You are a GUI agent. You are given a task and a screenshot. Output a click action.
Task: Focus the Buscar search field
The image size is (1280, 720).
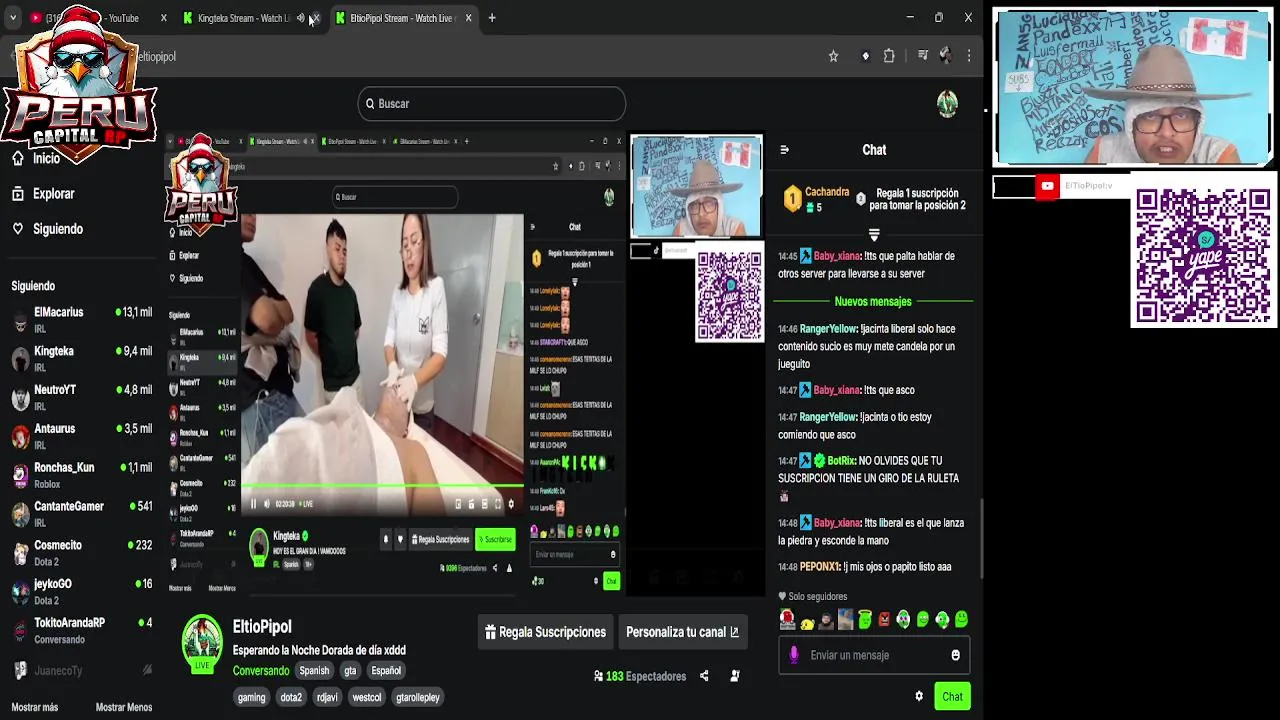tap(492, 104)
